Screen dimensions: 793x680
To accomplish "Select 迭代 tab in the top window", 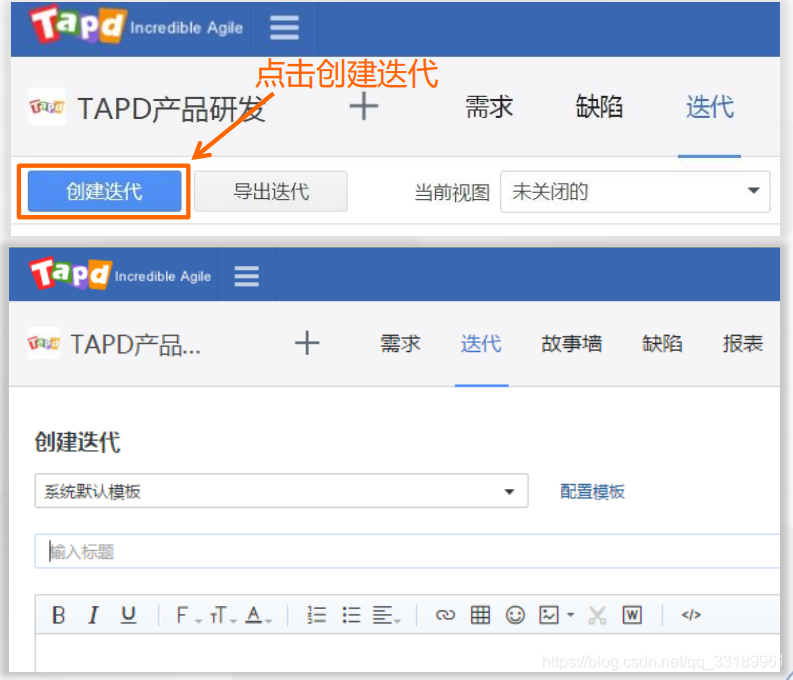I will click(710, 107).
